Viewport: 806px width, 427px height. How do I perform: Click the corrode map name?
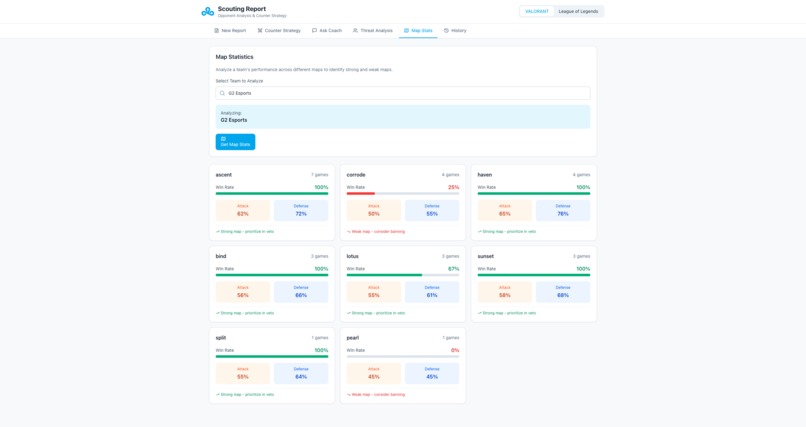(x=356, y=175)
